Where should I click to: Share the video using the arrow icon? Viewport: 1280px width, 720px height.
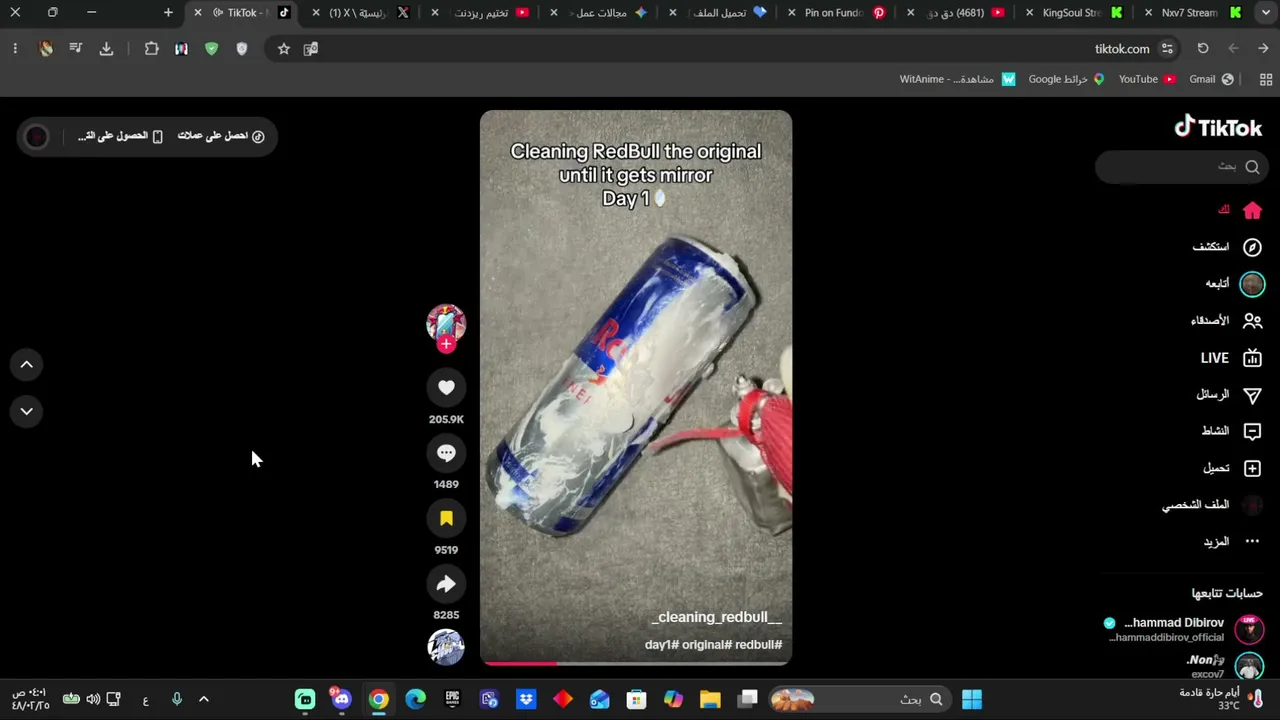(446, 584)
